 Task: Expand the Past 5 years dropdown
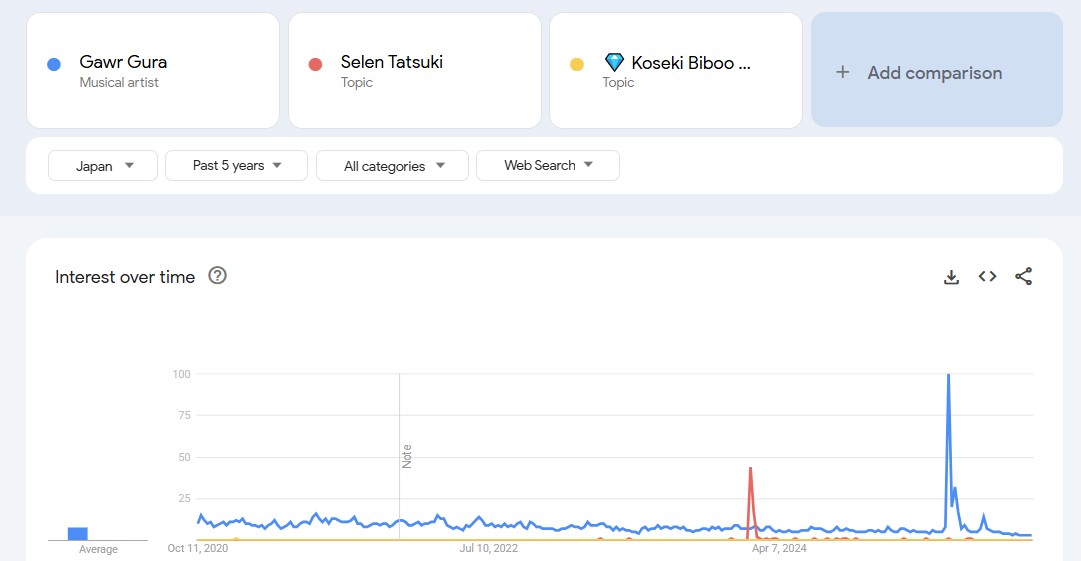236,166
